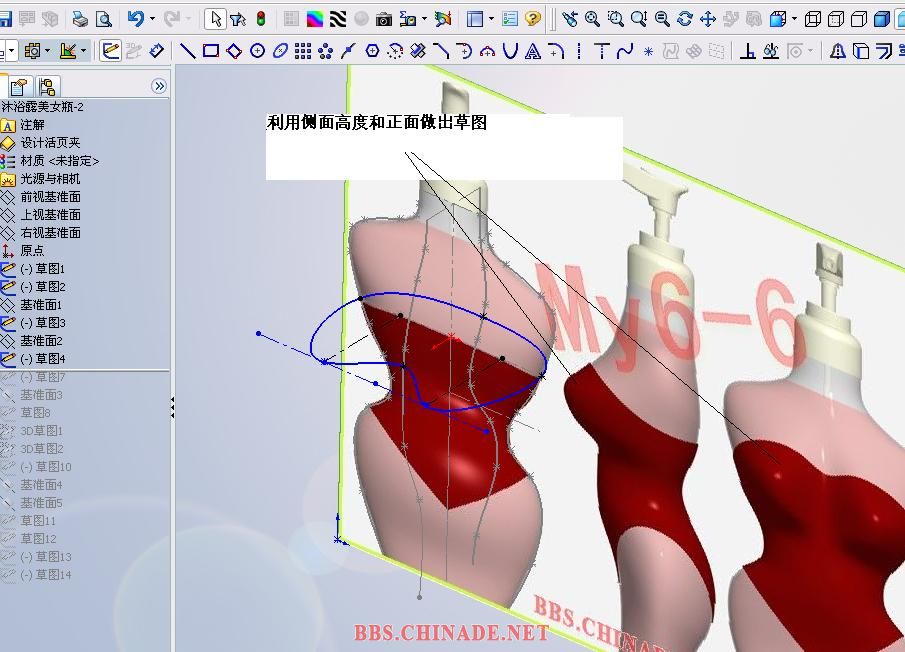The image size is (905, 652).
Task: Select 前视基准面 plane in the tree
Action: pyautogui.click(x=50, y=197)
